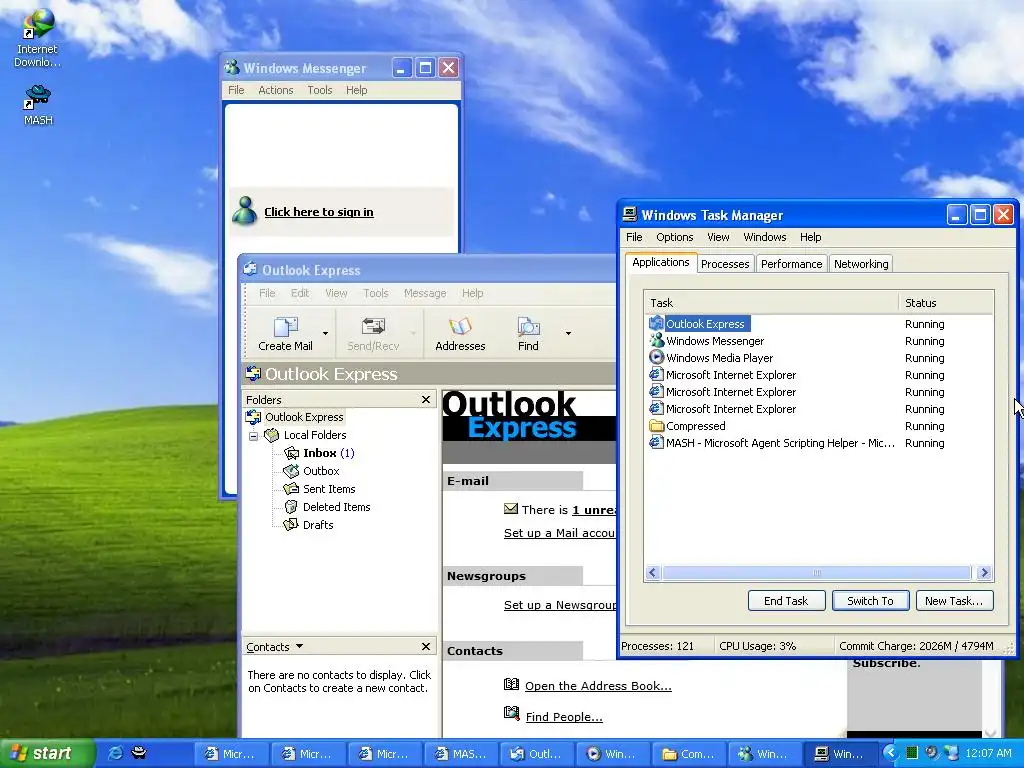Image resolution: width=1024 pixels, height=768 pixels.
Task: Click the unread mail link
Action: point(594,509)
